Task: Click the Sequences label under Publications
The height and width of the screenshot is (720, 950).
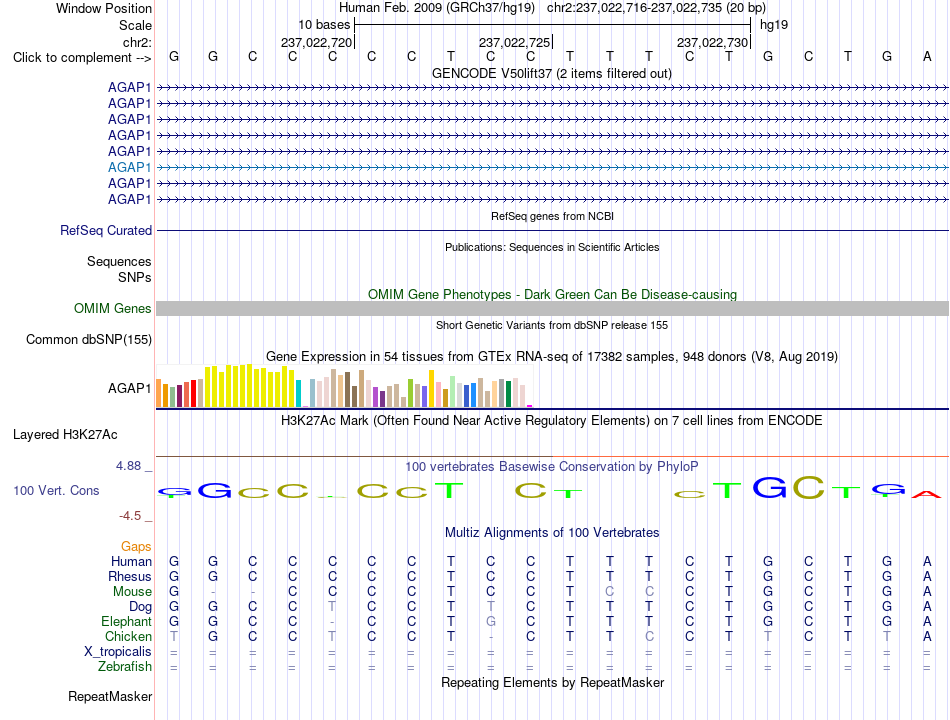Action: [119, 261]
